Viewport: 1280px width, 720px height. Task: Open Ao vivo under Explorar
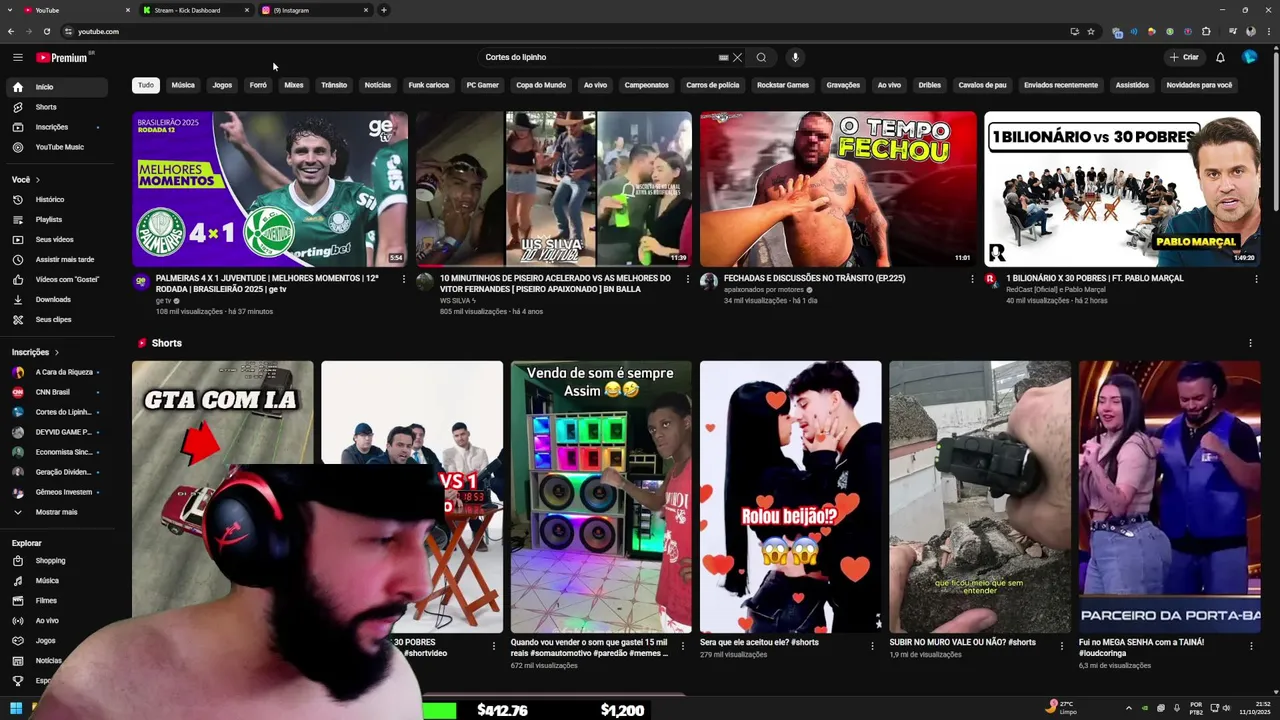point(55,620)
